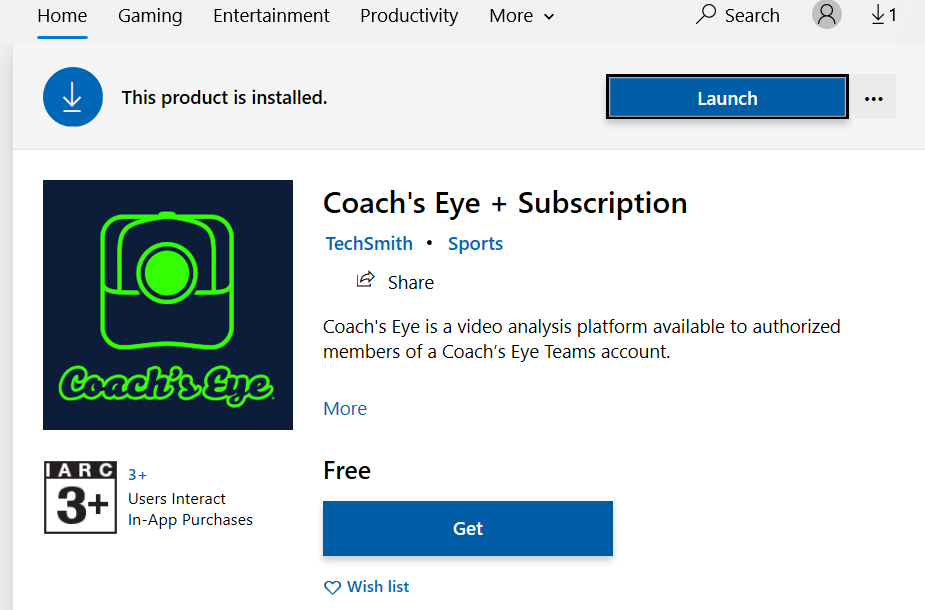Open the TechSmith publisher link
925x610 pixels.
point(369,244)
